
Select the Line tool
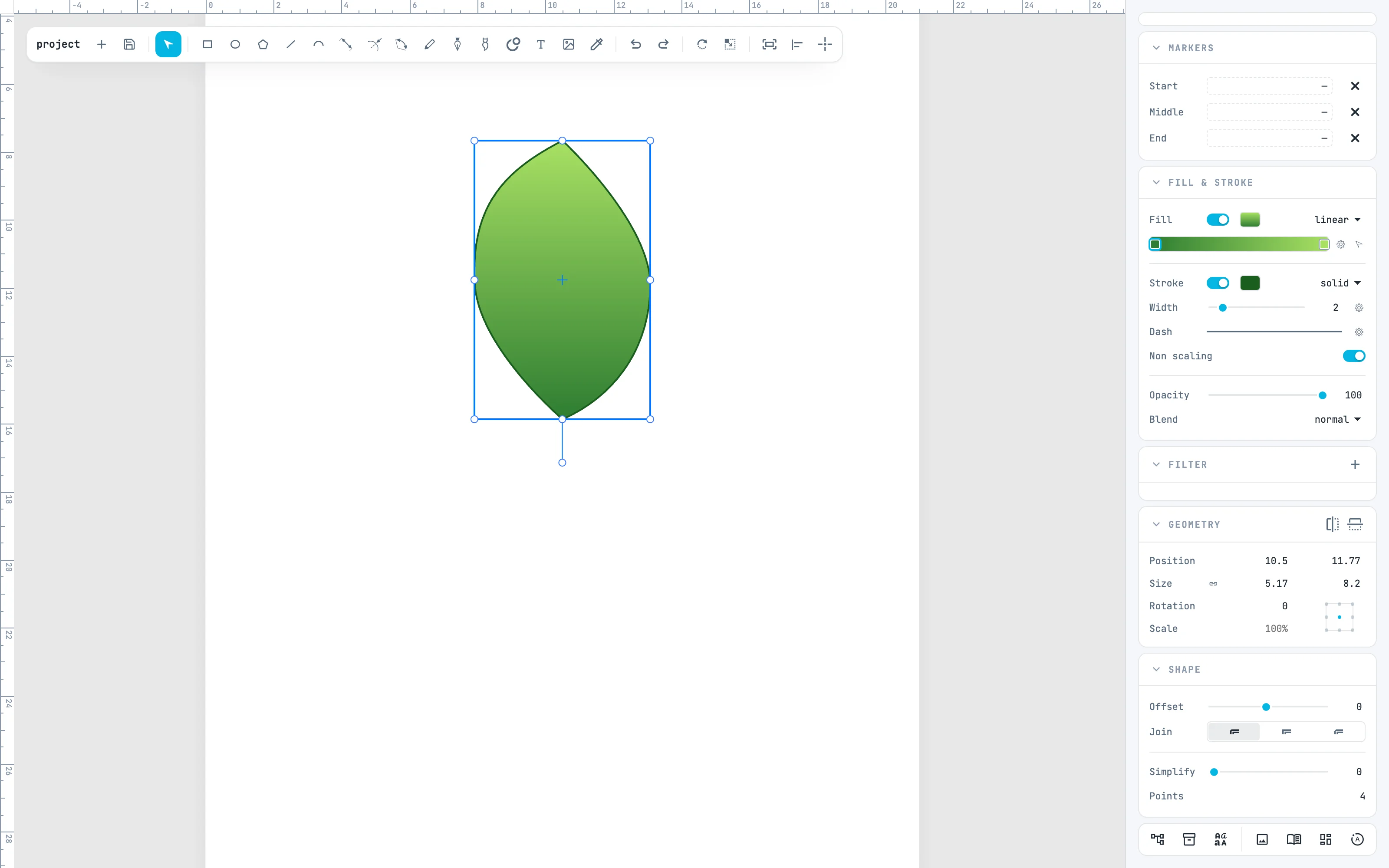pyautogui.click(x=291, y=44)
